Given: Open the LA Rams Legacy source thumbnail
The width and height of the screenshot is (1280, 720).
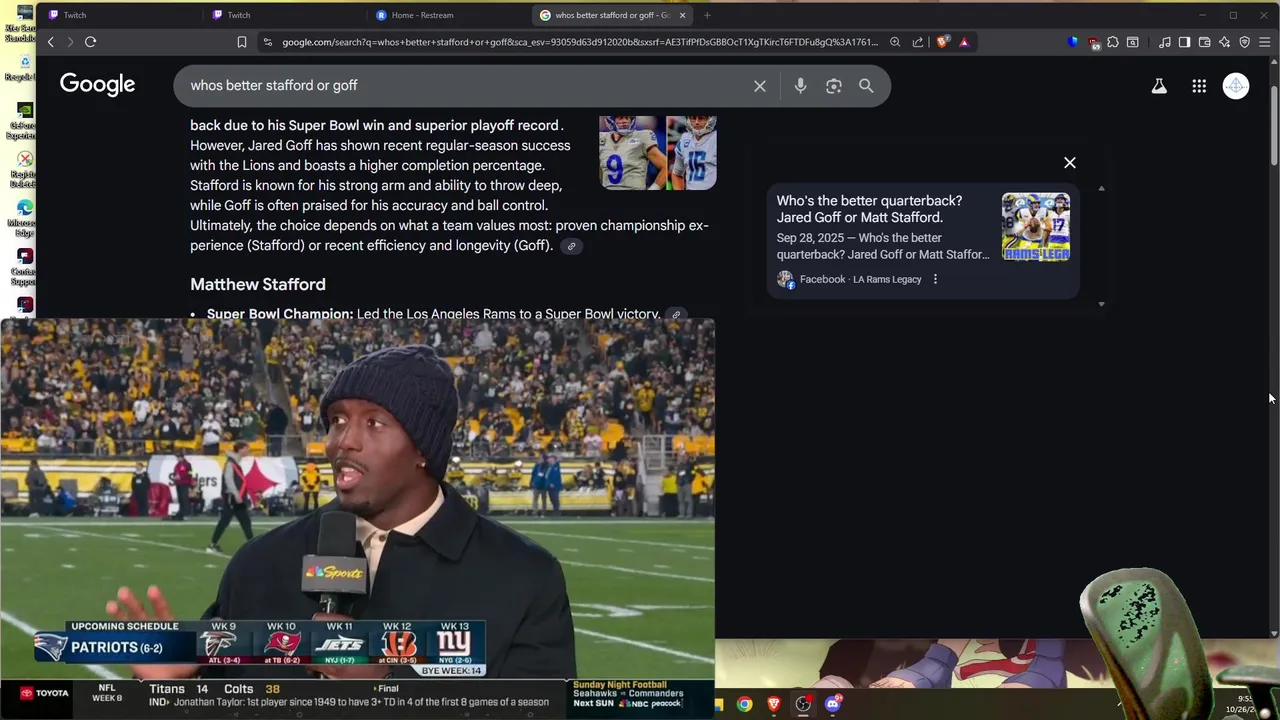Looking at the screenshot, I should pos(1036,227).
